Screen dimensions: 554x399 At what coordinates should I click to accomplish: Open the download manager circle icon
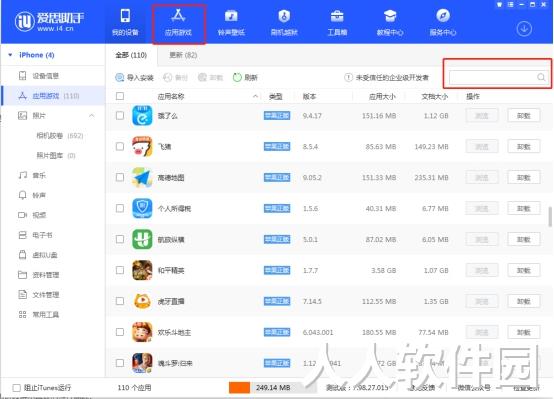click(524, 29)
